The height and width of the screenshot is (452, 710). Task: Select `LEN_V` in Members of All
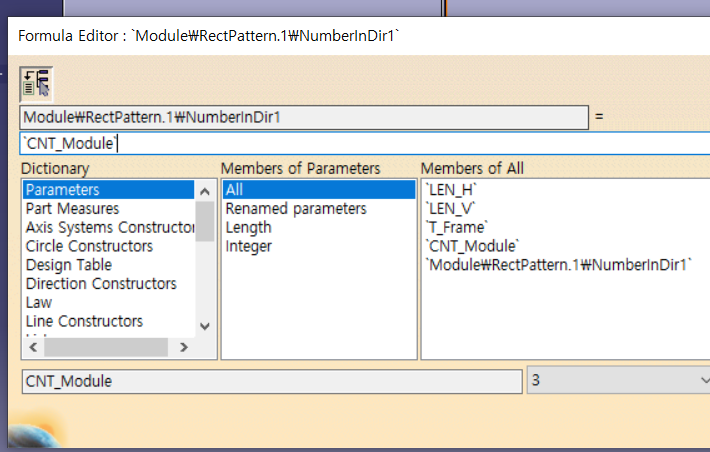point(451,208)
